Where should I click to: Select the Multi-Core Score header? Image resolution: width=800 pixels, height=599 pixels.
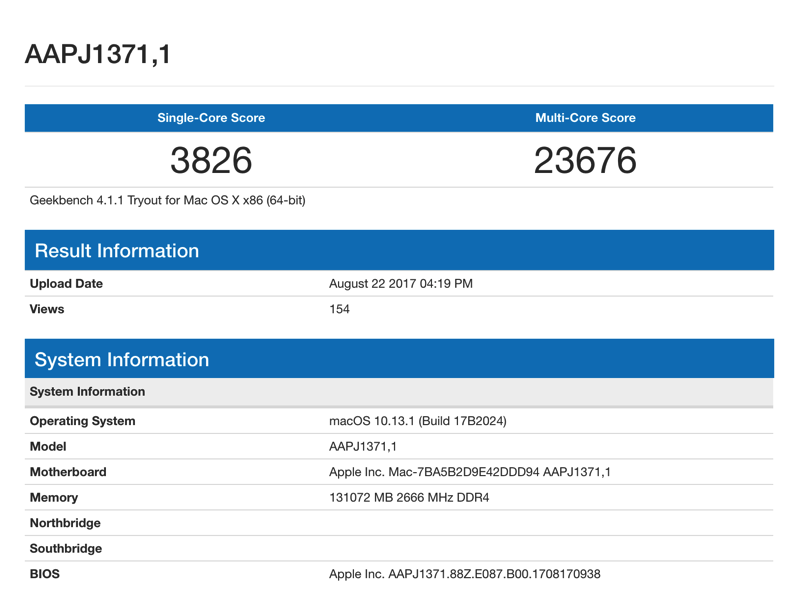click(585, 118)
